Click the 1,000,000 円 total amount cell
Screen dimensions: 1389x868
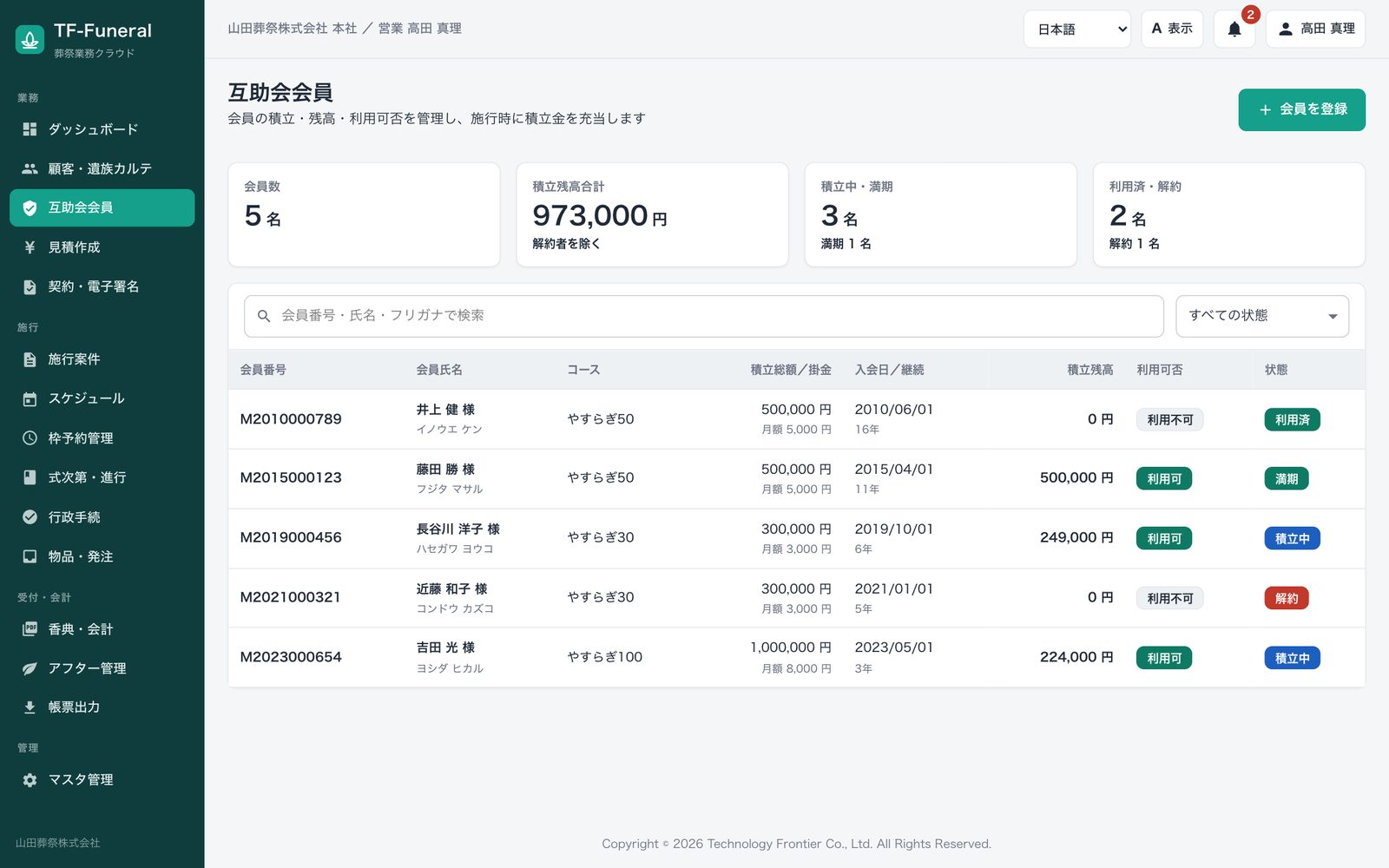[791, 648]
